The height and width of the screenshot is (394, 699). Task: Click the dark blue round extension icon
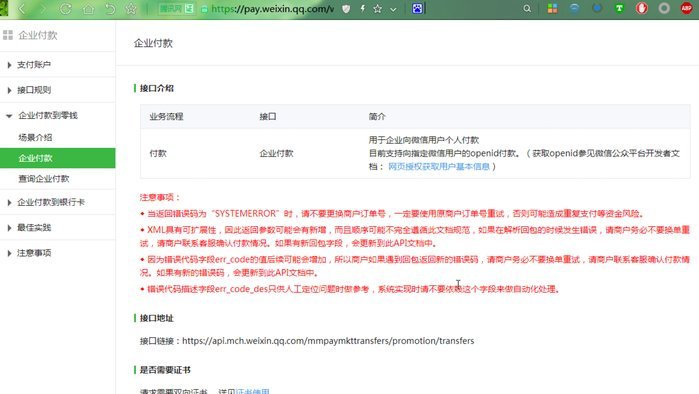[597, 8]
